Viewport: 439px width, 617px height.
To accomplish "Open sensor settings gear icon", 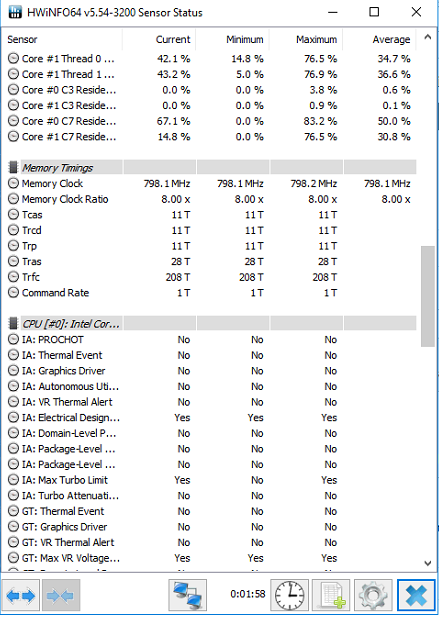I will 373,595.
